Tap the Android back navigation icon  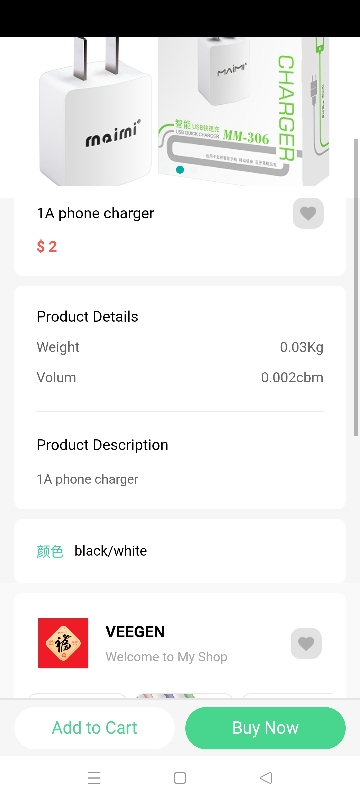tap(266, 778)
